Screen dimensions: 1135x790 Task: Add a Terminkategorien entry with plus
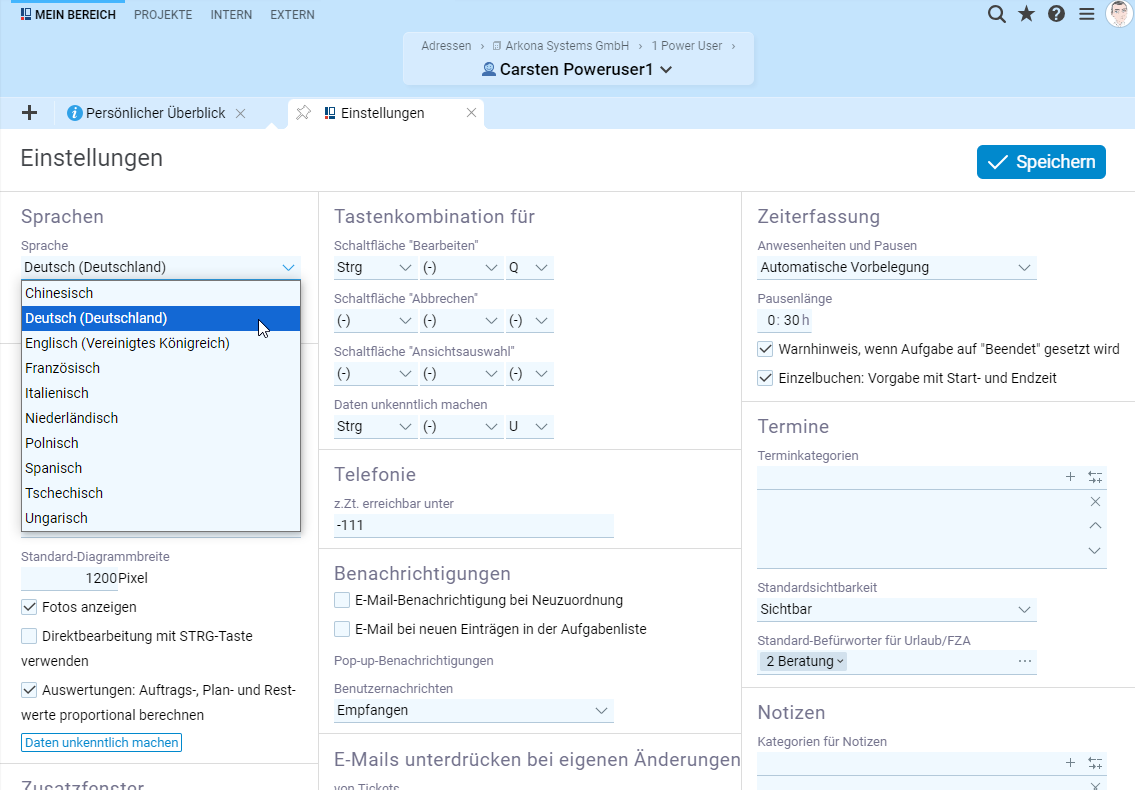point(1071,476)
